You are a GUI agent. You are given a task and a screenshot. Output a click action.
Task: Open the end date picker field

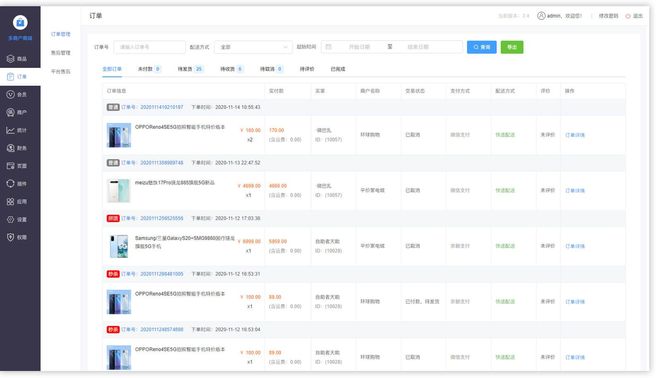(418, 47)
